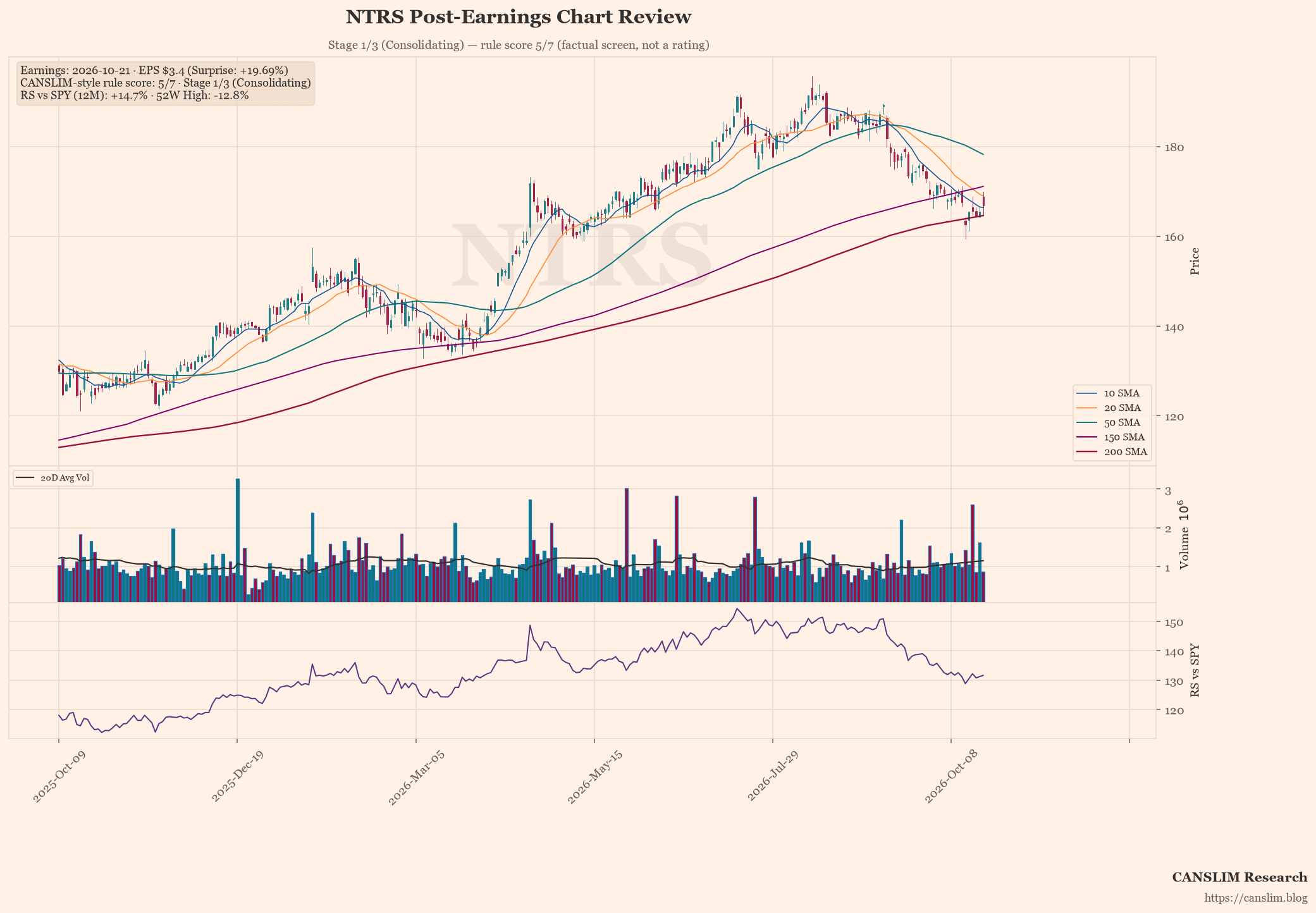Screen dimensions: 1316x913
Task: Click the Price axis title
Action: tap(1195, 261)
